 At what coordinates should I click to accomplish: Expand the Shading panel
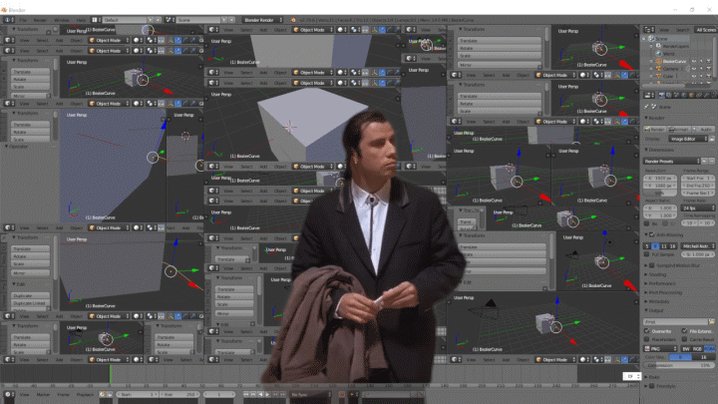pyautogui.click(x=656, y=274)
